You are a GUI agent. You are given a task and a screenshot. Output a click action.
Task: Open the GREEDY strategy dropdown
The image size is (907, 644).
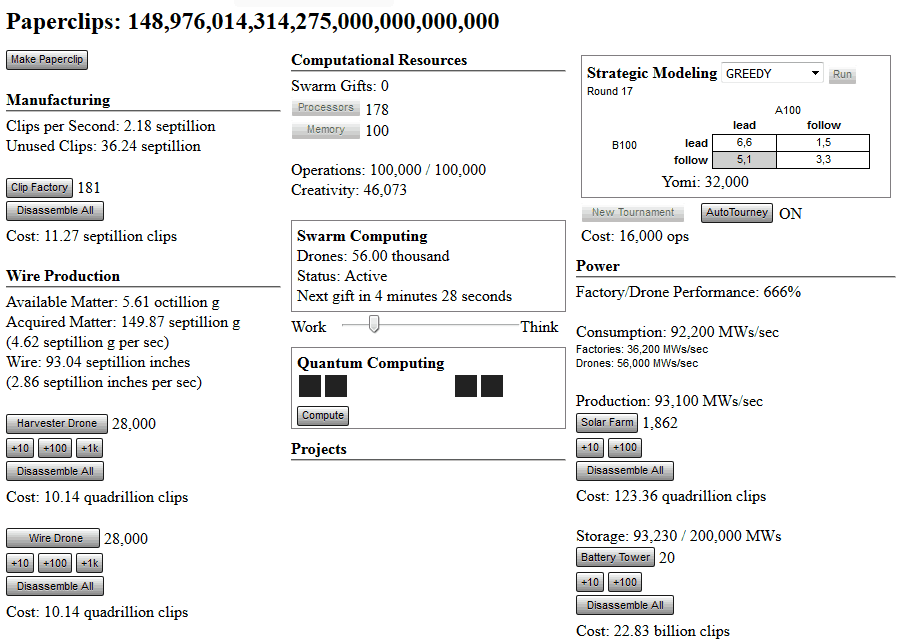(772, 74)
